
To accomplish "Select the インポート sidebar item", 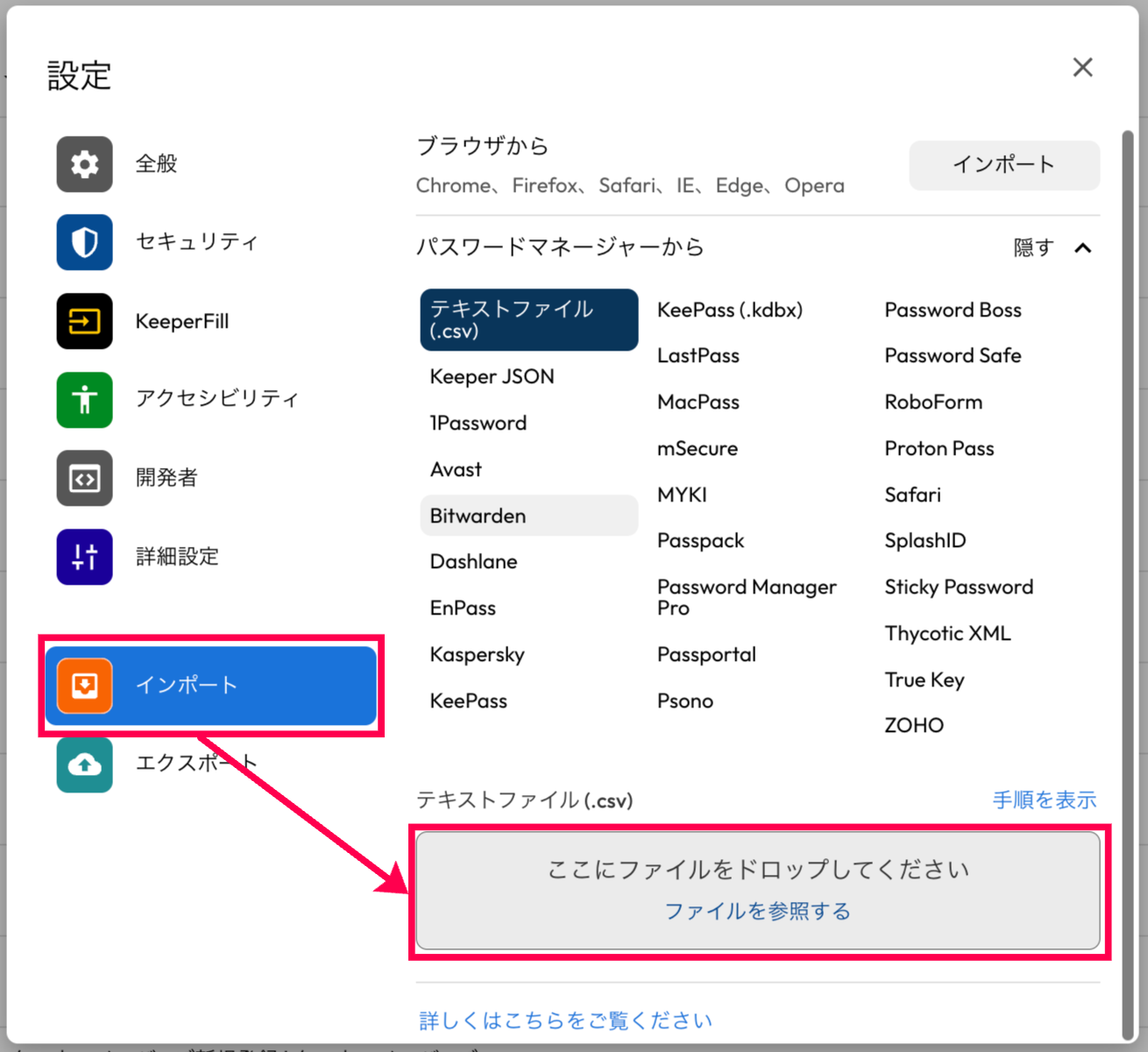I will [210, 686].
